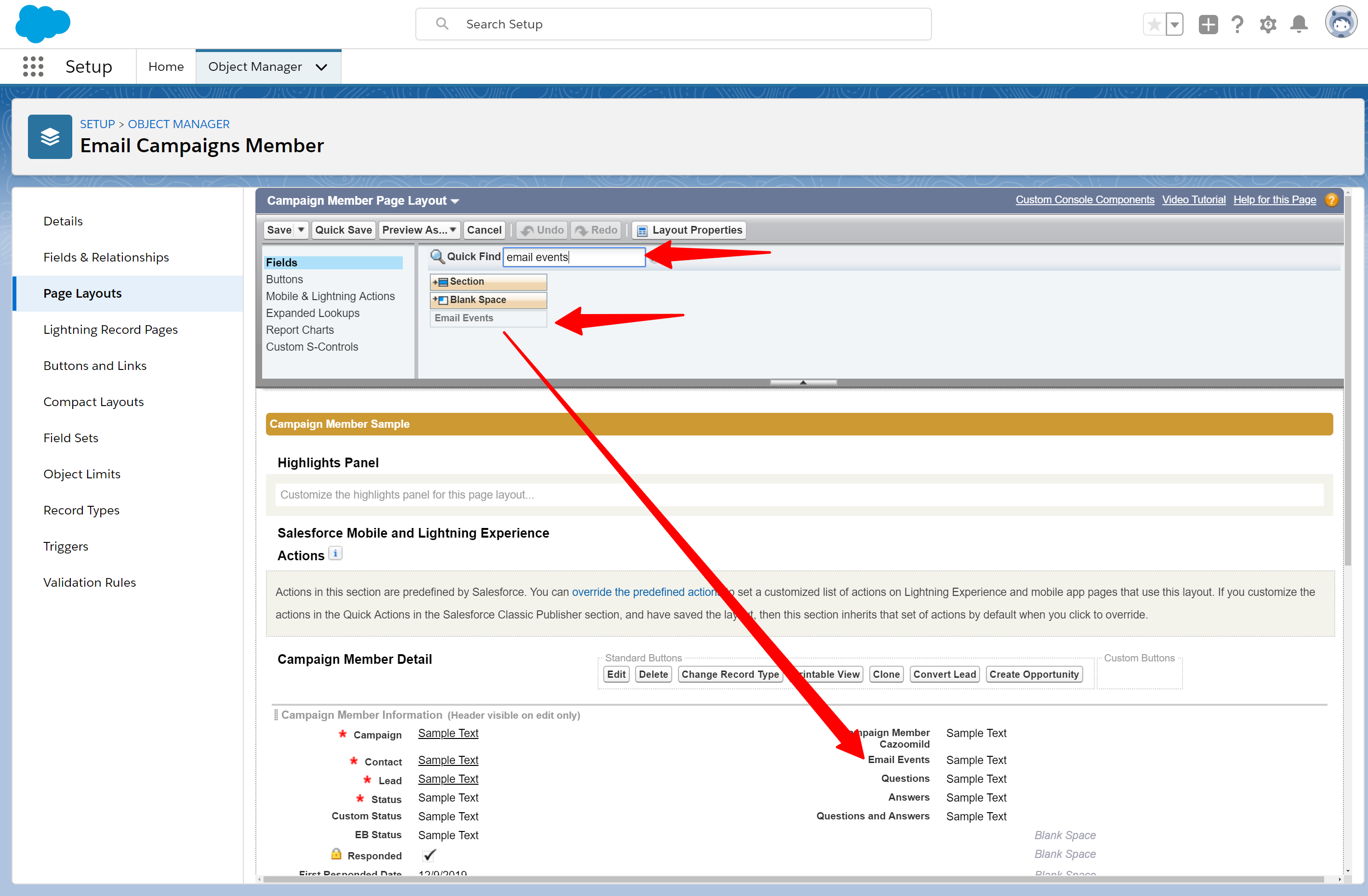Select Fields in the palette categories

[x=333, y=263]
